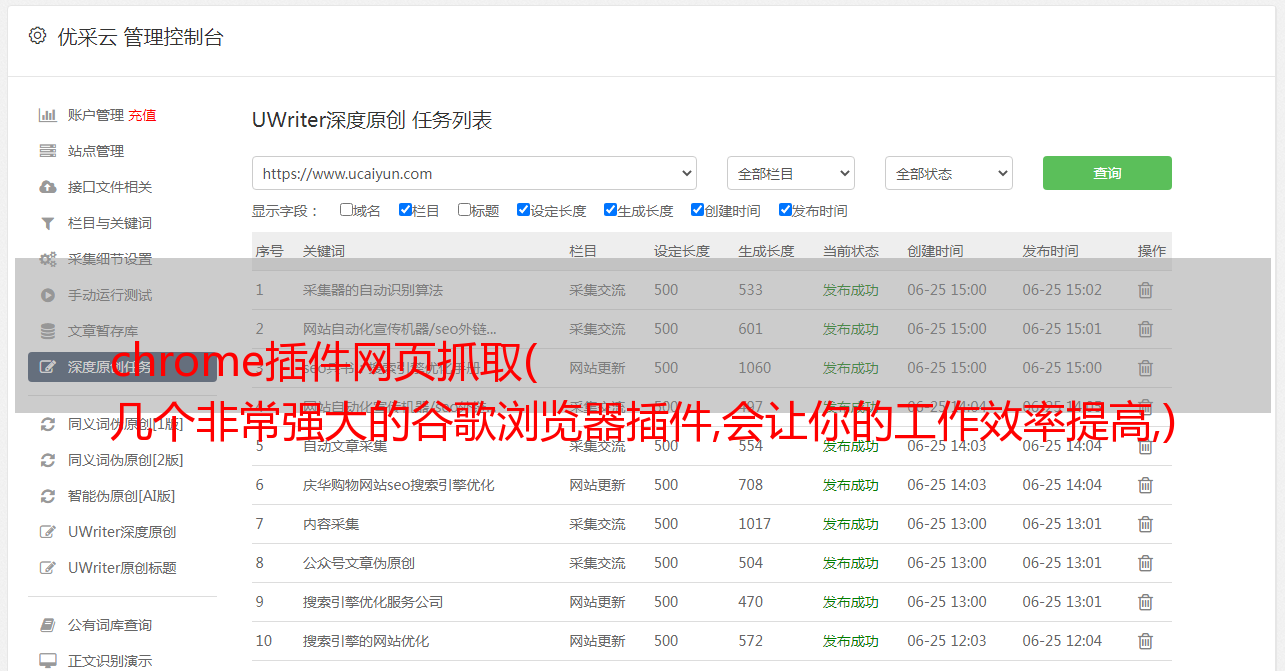Click publish time 06-25 15:02
The width and height of the screenshot is (1285, 671).
(1062, 290)
